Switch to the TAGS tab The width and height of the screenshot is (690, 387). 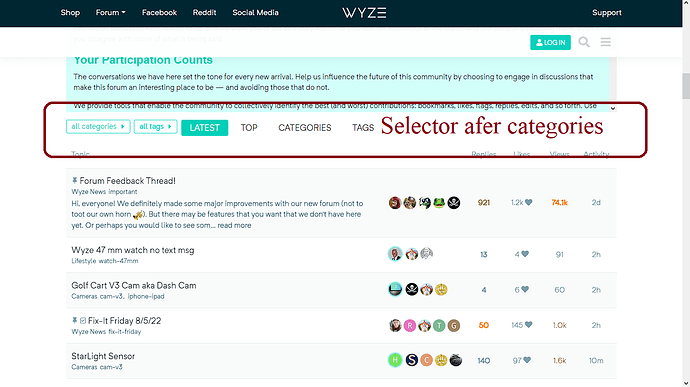coord(363,128)
